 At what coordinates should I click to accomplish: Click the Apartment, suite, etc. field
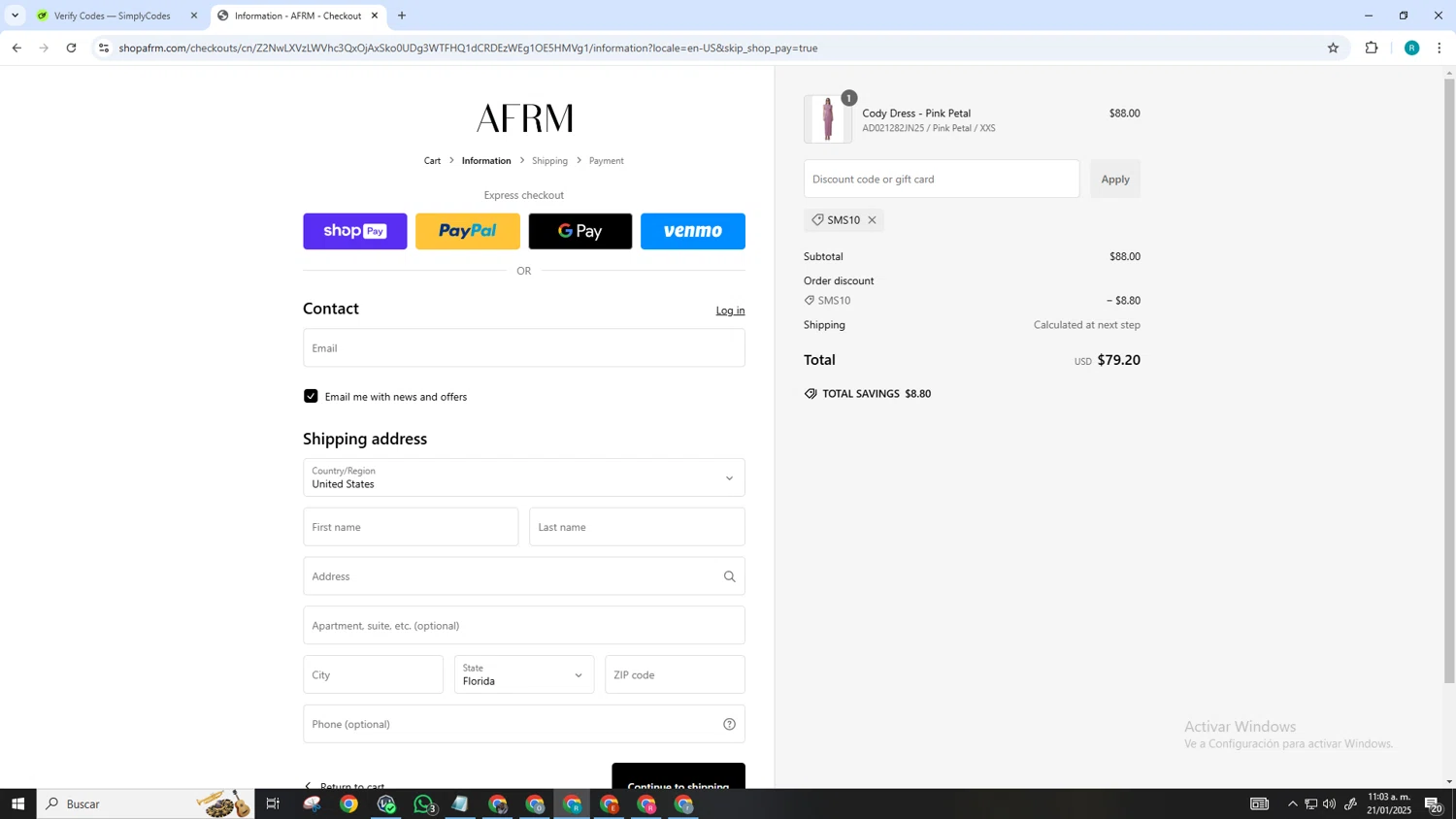(524, 626)
